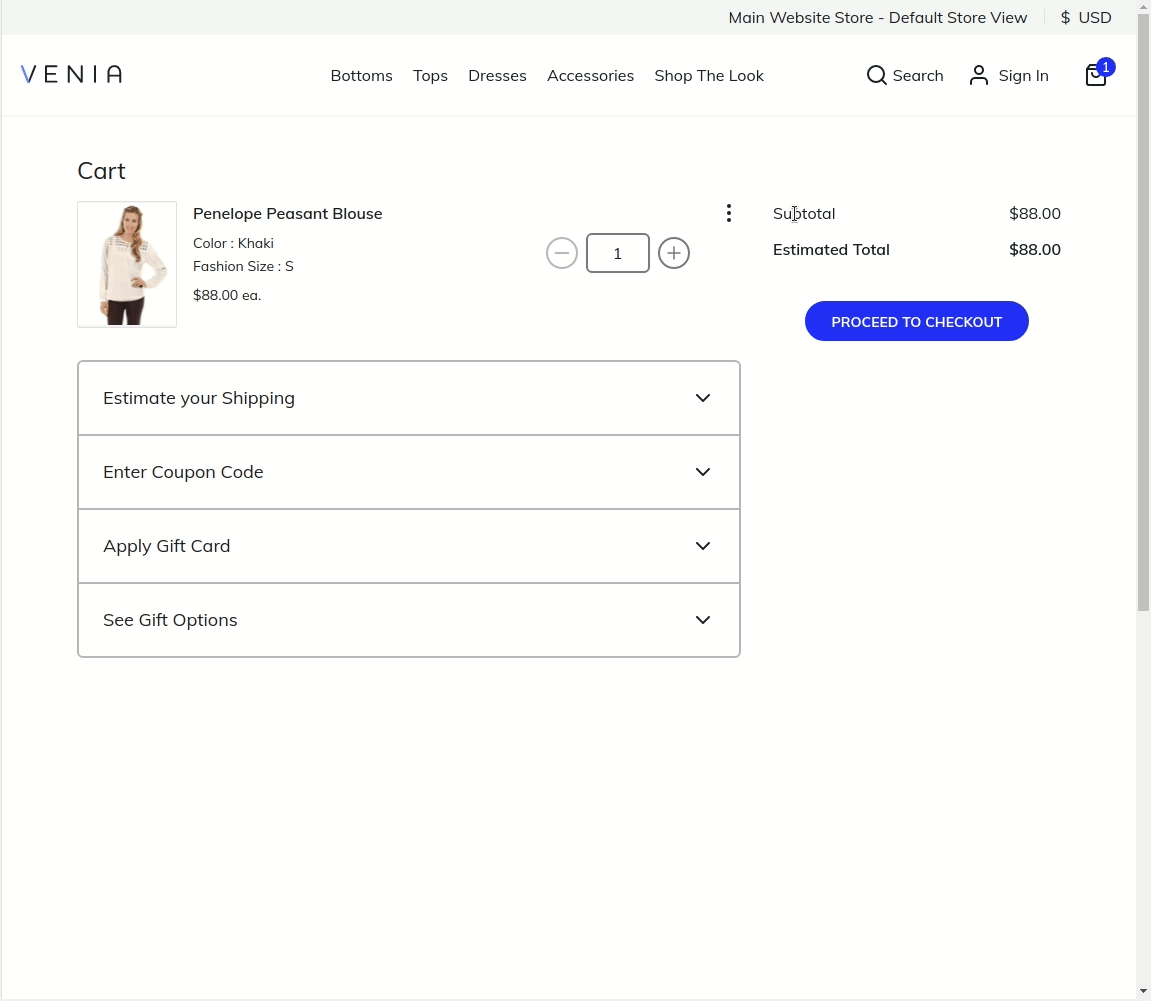1151x1001 pixels.
Task: Open the Dresses menu
Action: [x=497, y=76]
